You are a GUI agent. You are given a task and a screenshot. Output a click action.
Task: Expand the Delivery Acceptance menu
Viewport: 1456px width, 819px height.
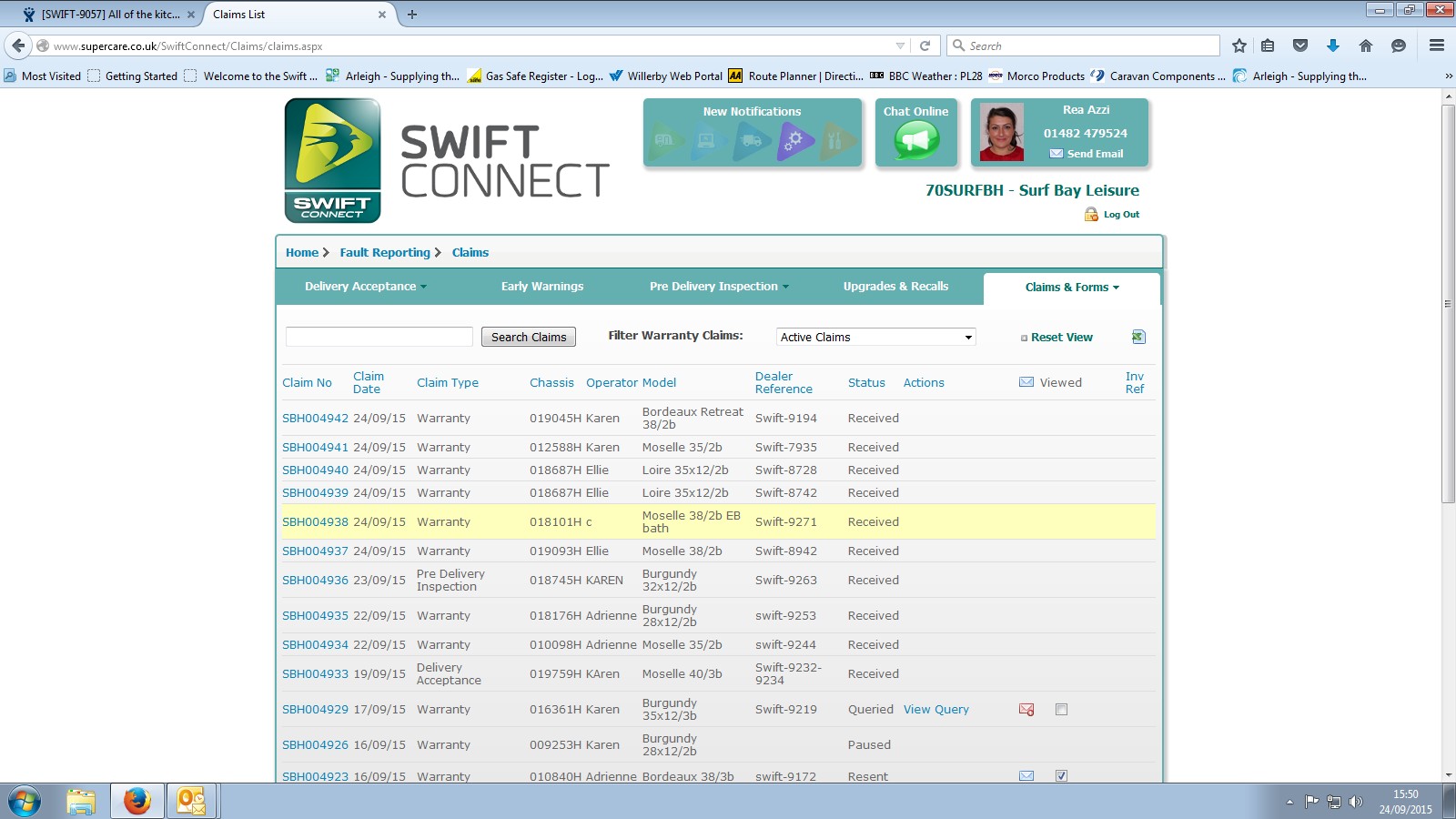(365, 287)
